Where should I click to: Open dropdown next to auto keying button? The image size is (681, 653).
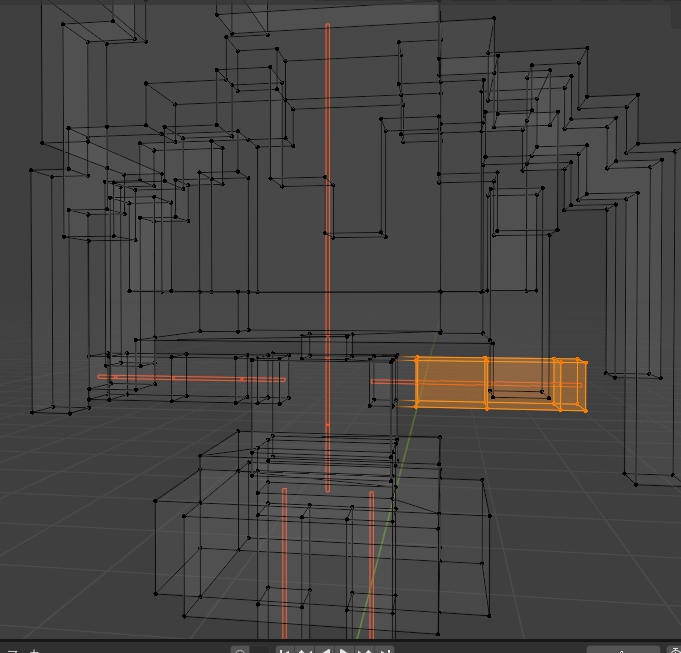point(259,650)
